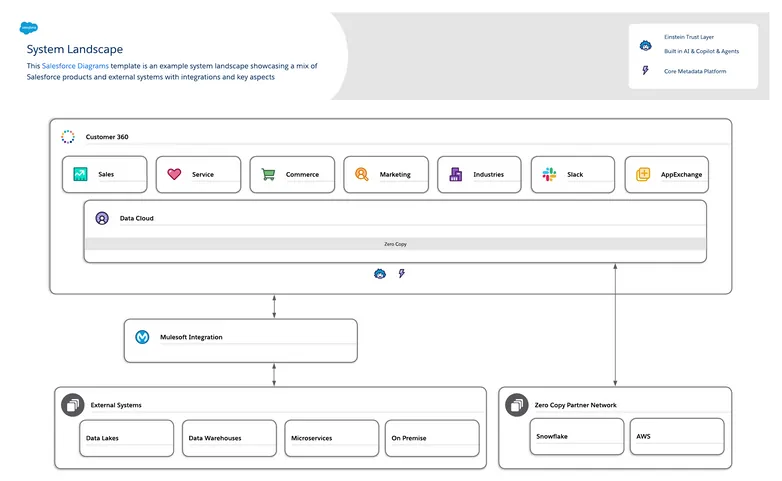Click the Zero Copy Partner Network icon
The height and width of the screenshot is (481, 782).
pos(516,405)
